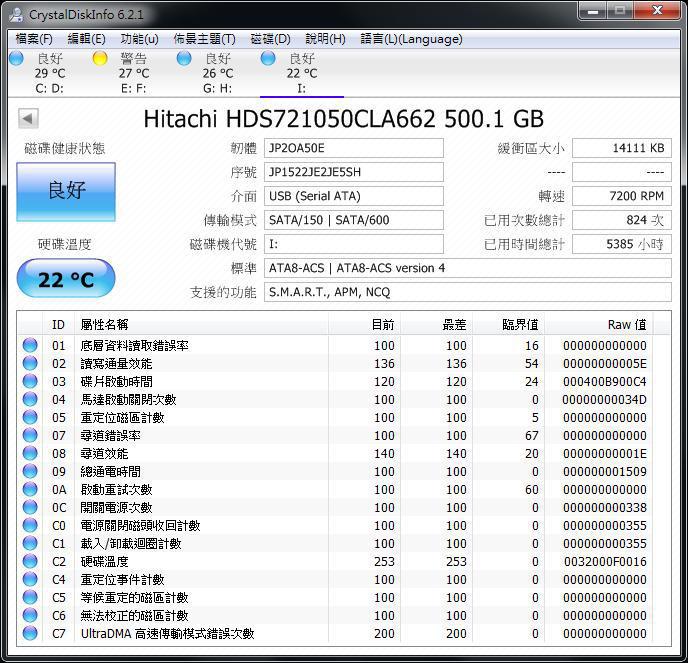Open the 功能(u) menu
The image size is (688, 663).
(139, 39)
